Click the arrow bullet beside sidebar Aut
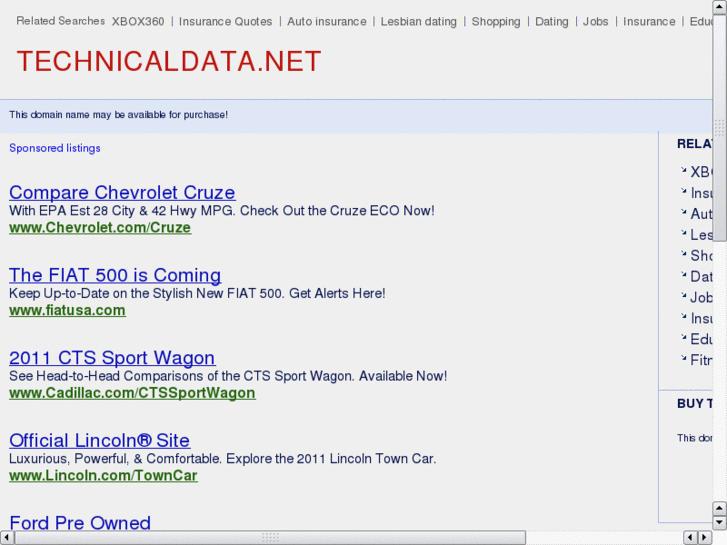The width and height of the screenshot is (727, 545). (683, 212)
